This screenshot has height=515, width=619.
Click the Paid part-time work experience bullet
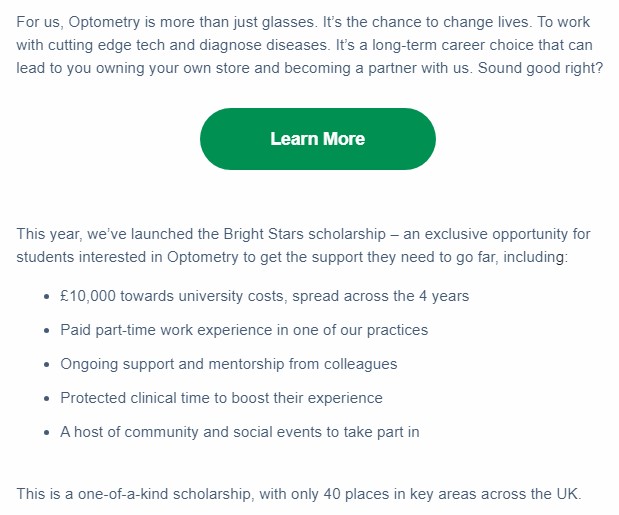pos(244,330)
